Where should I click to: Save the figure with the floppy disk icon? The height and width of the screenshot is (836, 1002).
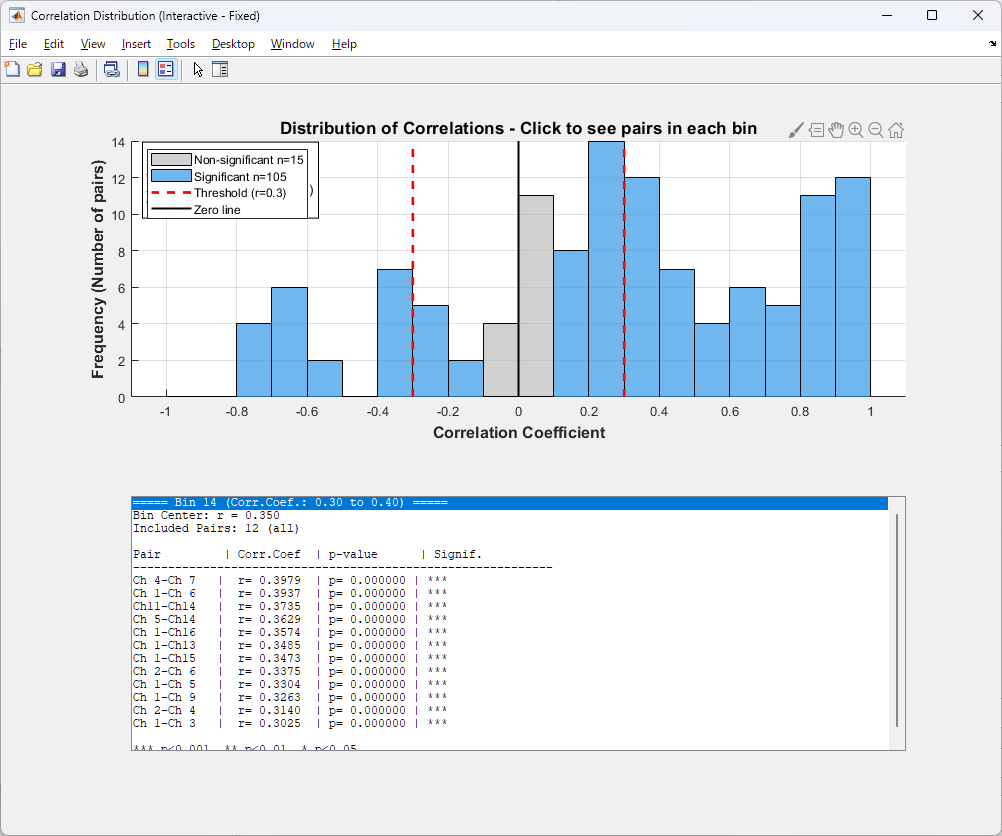(58, 69)
